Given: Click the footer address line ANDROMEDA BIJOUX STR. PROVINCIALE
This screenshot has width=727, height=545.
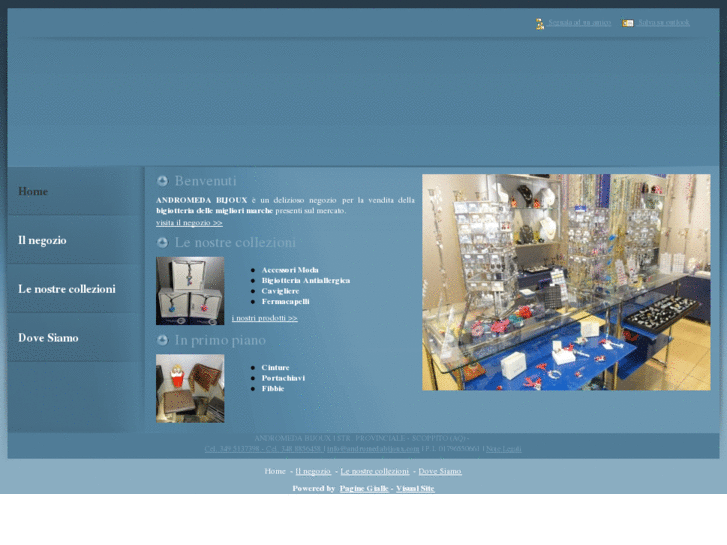Looking at the screenshot, I should [x=362, y=438].
